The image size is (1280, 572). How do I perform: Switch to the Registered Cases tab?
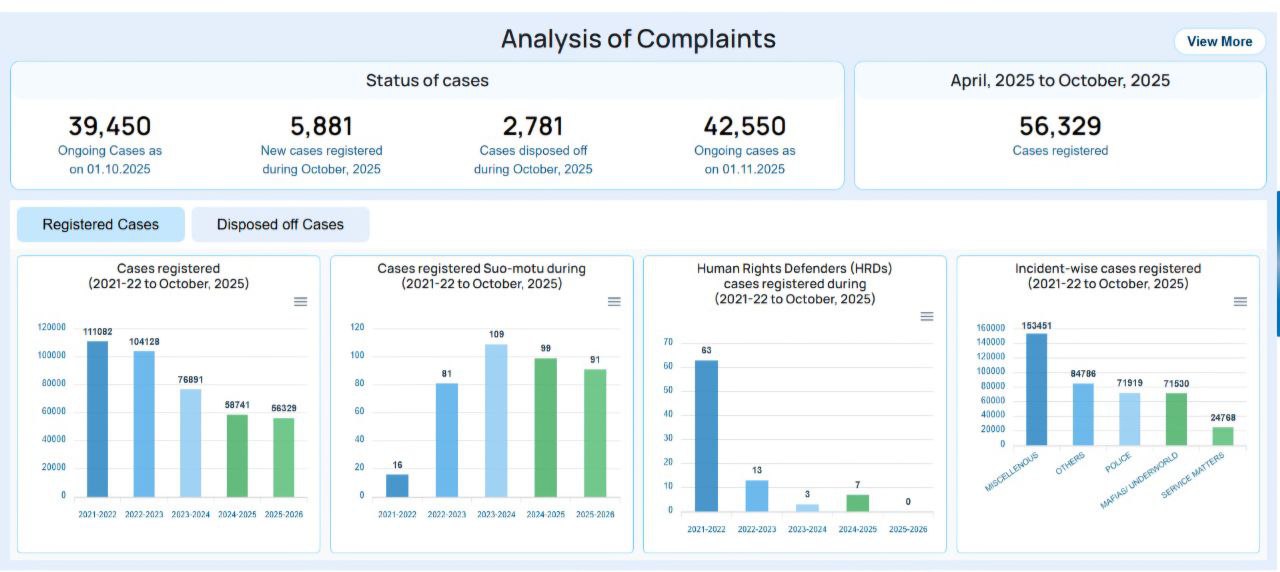[x=100, y=225]
